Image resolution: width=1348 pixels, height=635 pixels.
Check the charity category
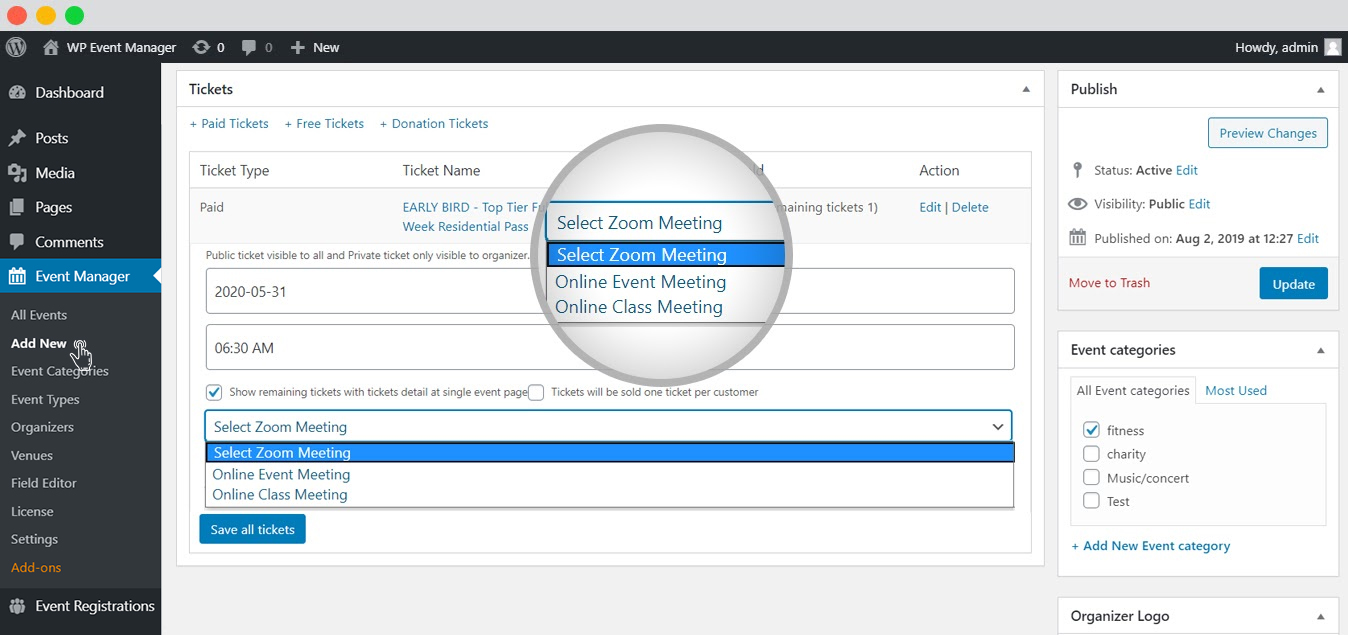(x=1091, y=454)
